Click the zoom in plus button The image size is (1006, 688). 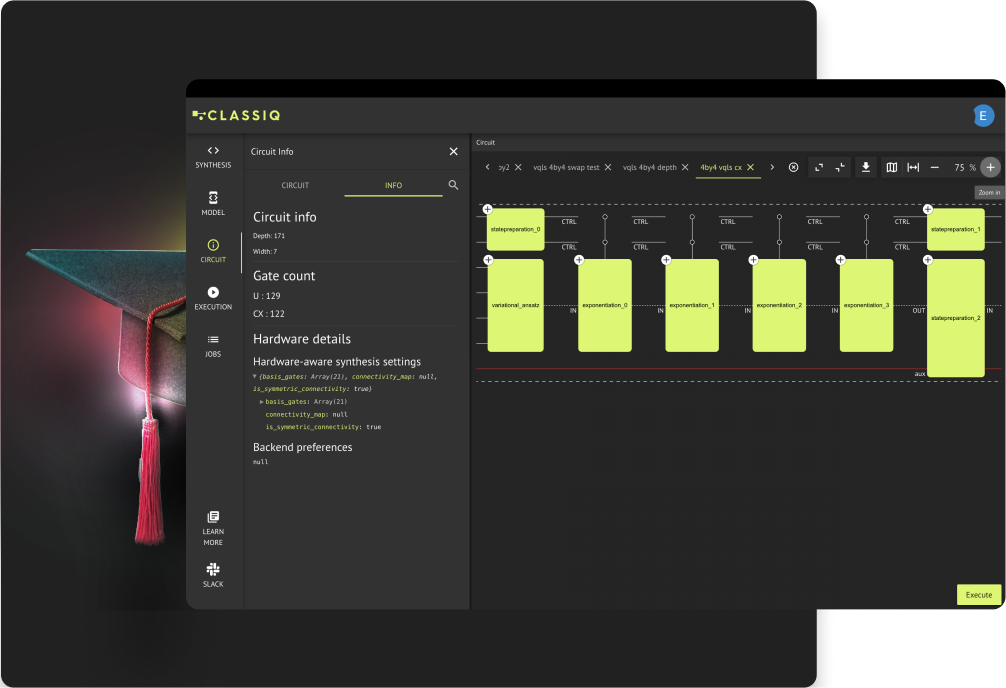tap(990, 167)
